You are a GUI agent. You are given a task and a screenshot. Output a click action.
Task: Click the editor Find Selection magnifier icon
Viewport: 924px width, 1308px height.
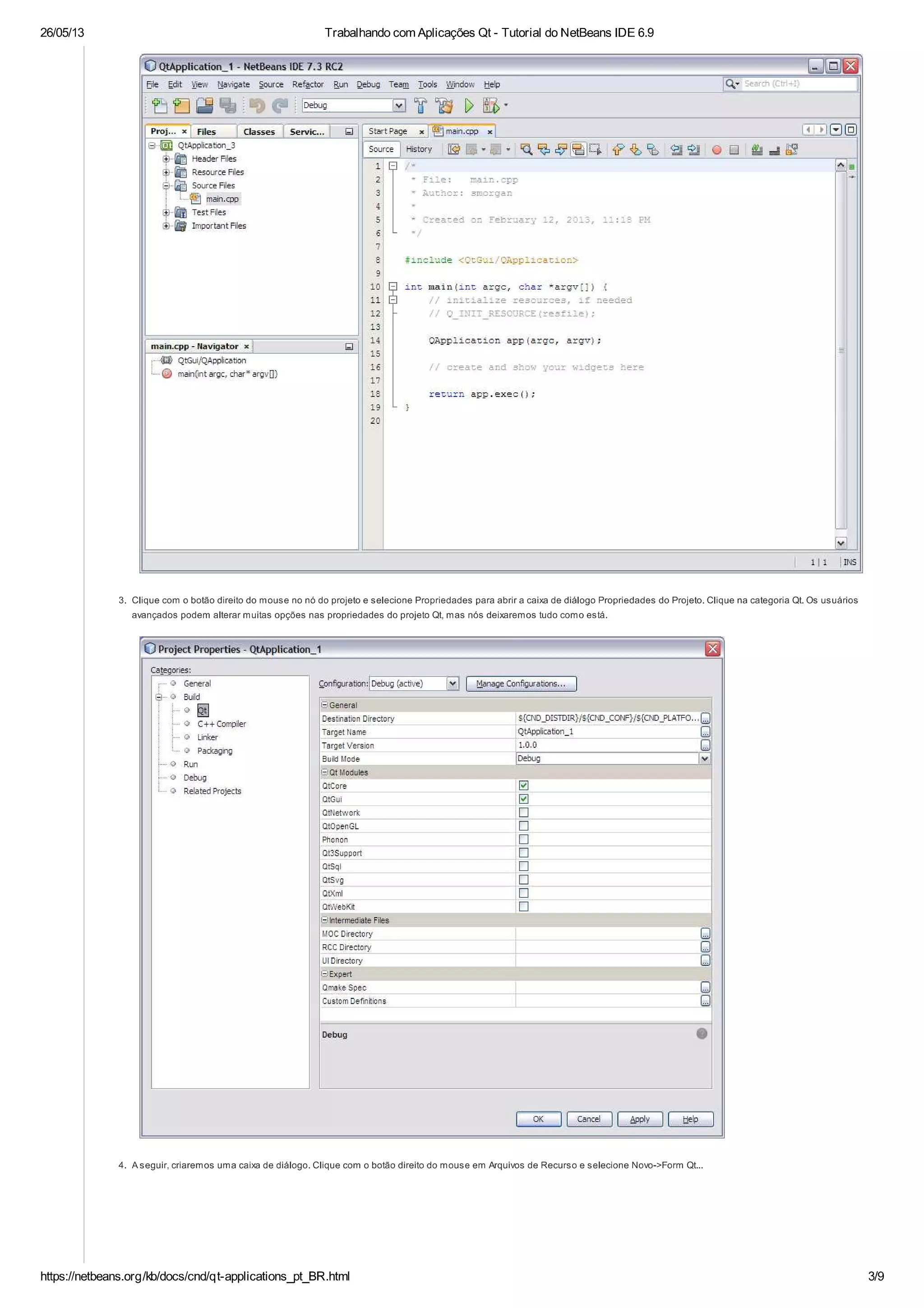pos(526,149)
